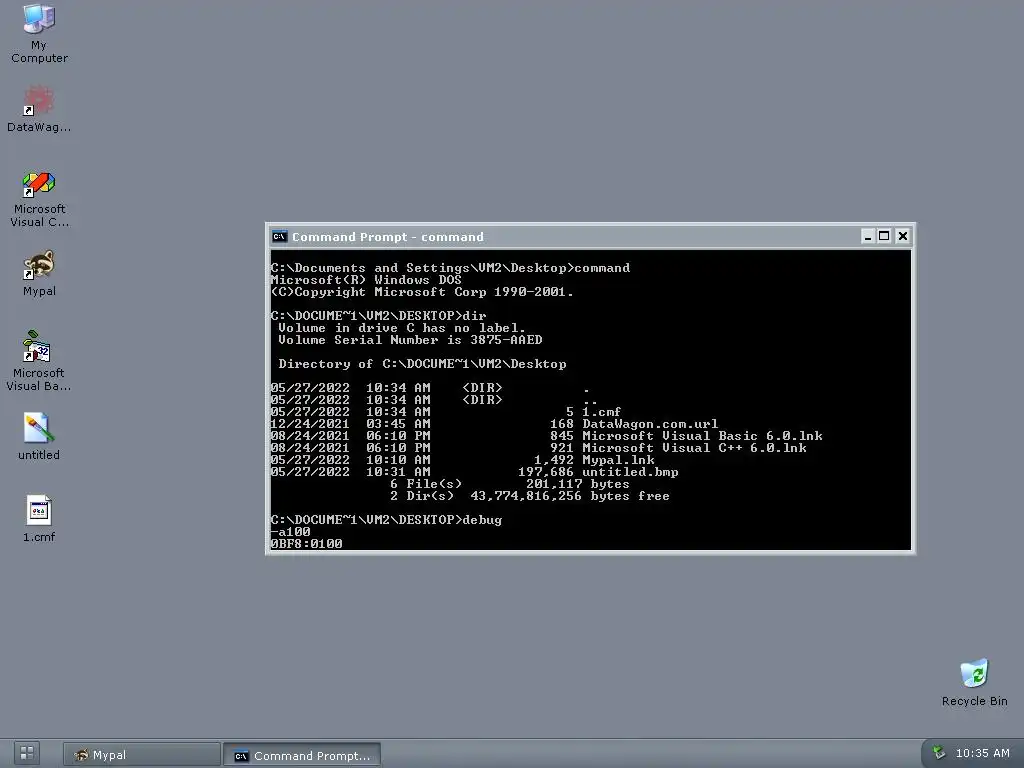Click the 10:35 AM clock in tray
Screen dimensions: 1024x768
click(982, 753)
